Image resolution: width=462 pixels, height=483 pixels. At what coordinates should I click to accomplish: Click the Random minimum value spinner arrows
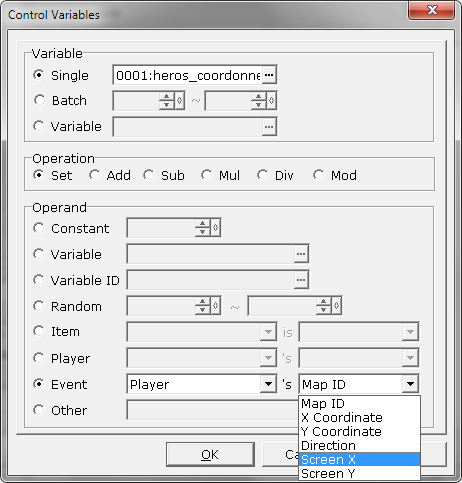(x=202, y=306)
